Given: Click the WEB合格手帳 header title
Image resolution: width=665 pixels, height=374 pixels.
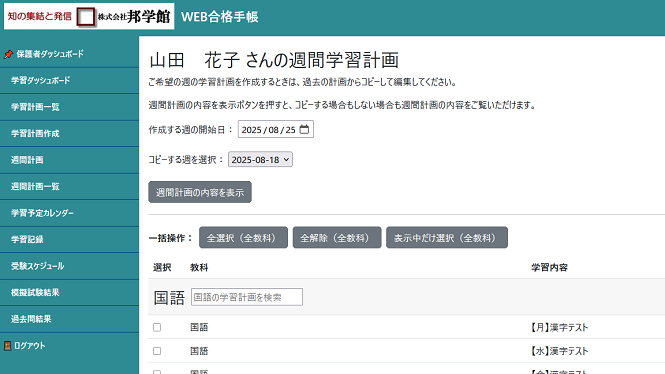Looking at the screenshot, I should click(220, 17).
